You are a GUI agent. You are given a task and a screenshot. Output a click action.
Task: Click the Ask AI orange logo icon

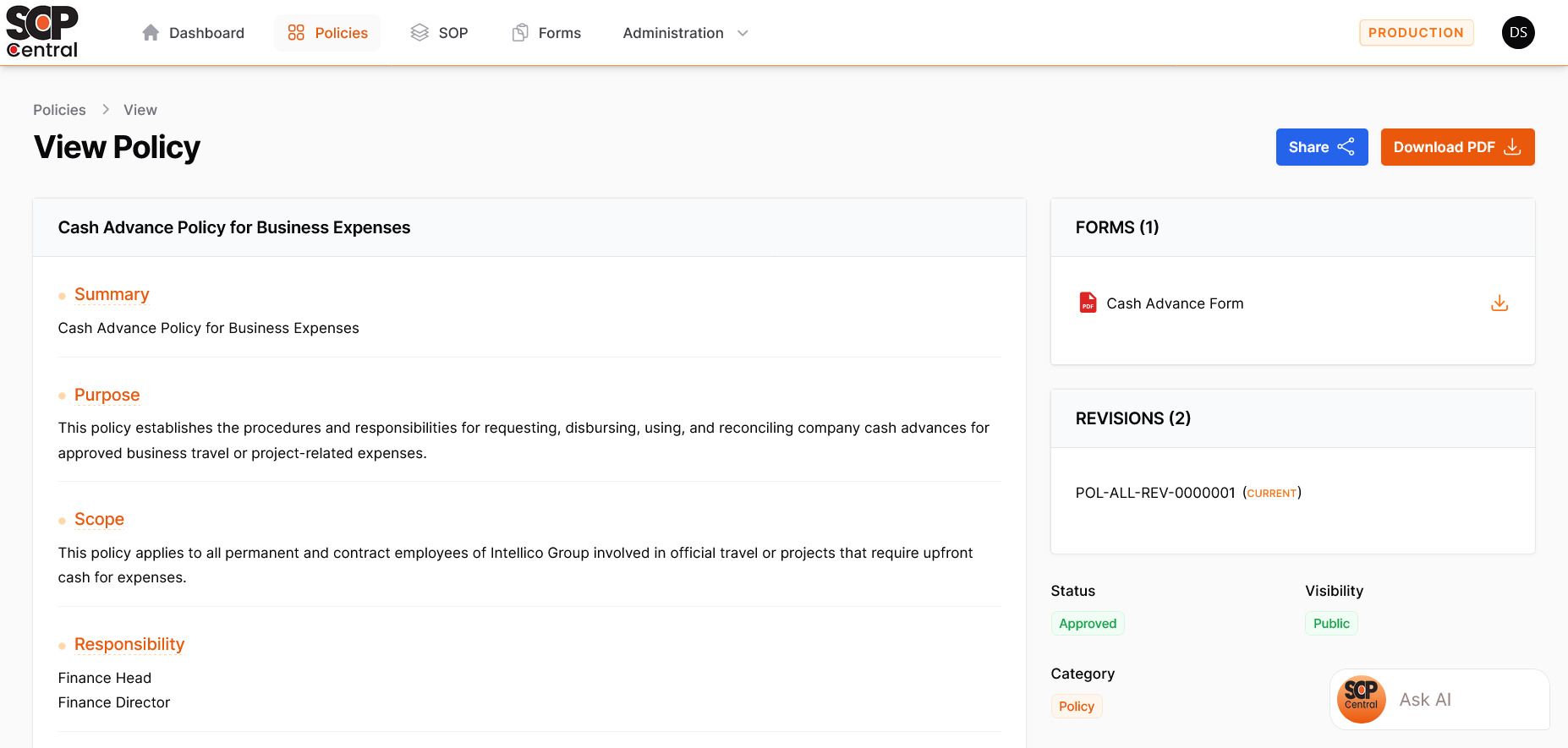pos(1361,699)
